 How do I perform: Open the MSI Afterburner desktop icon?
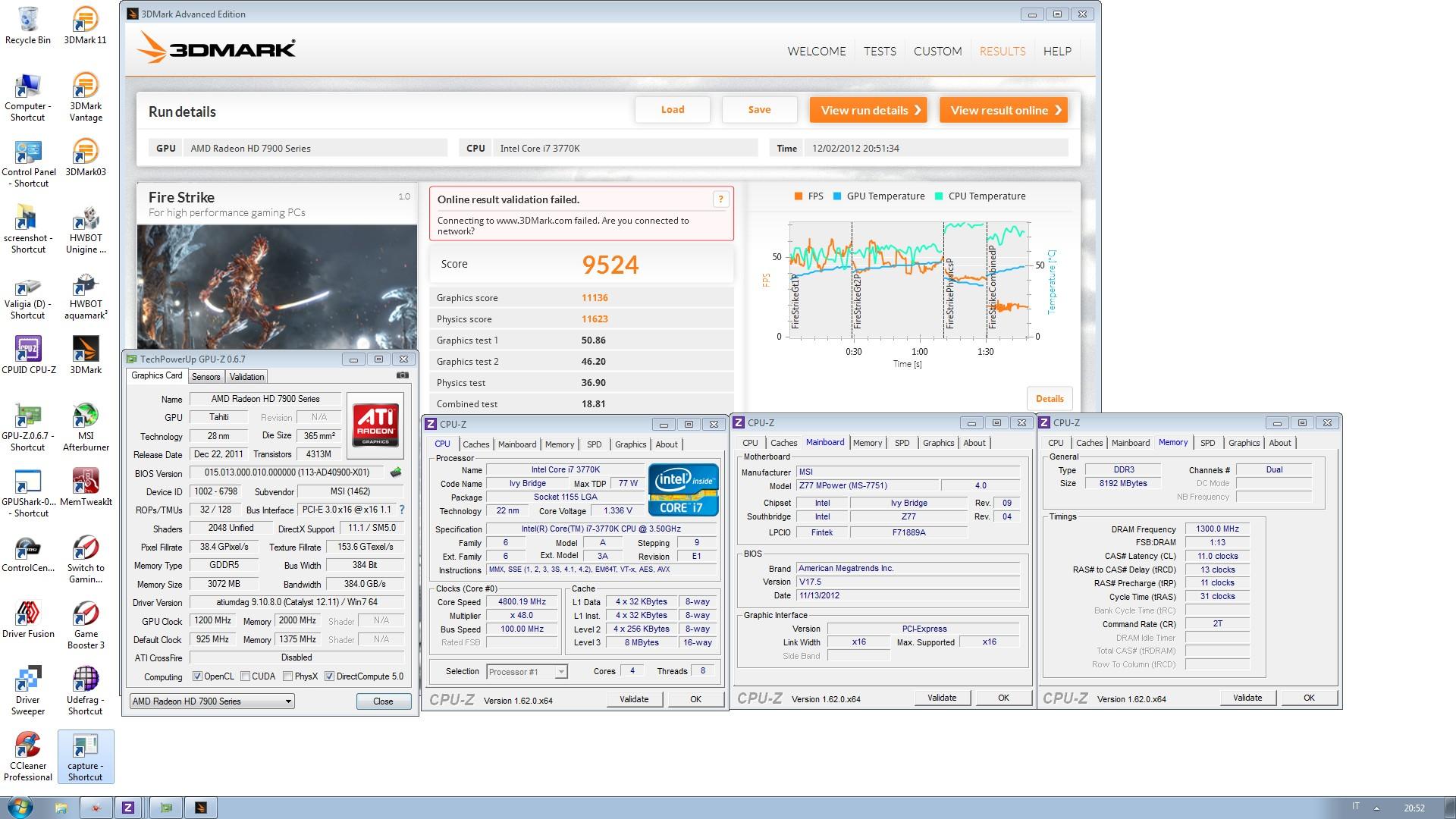[x=85, y=427]
